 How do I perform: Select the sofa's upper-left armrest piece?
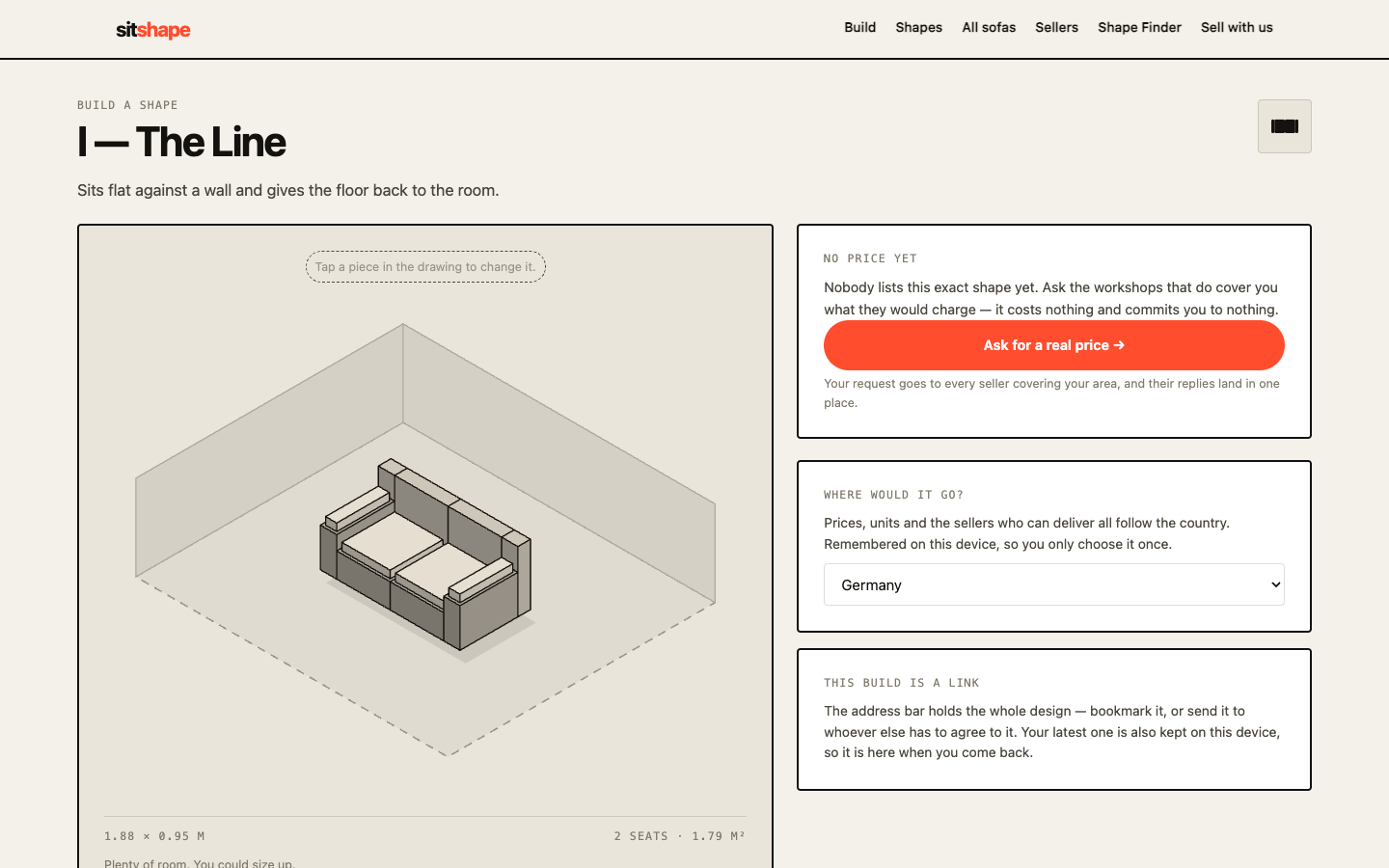(359, 506)
